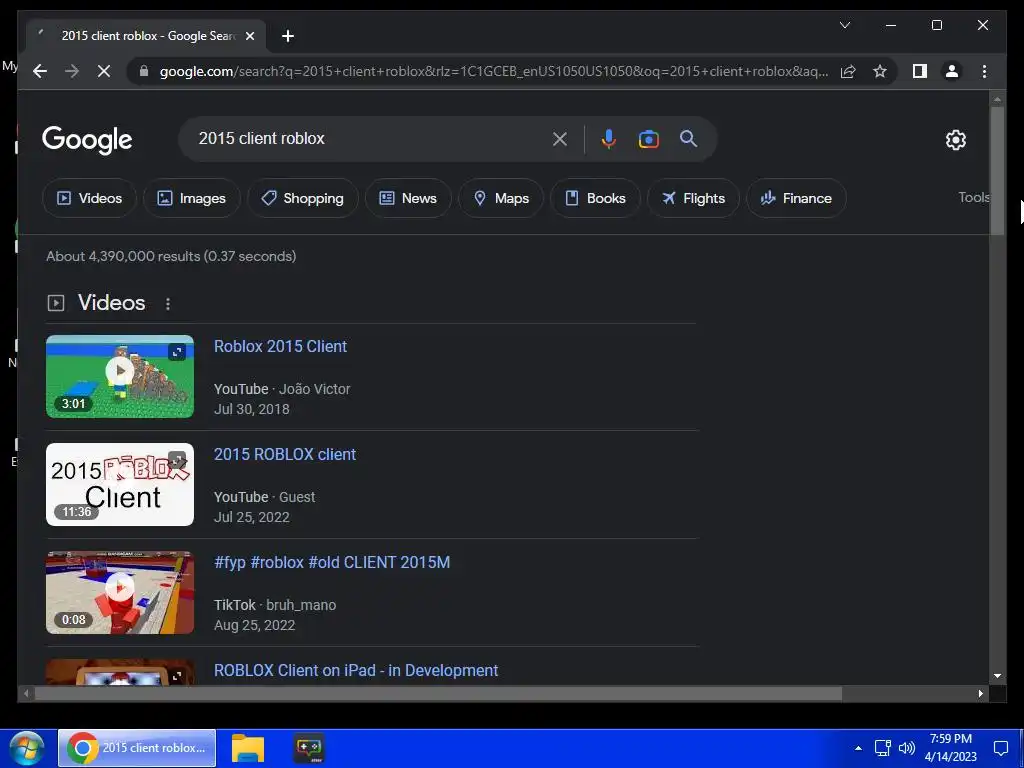Bookmark this page with the star icon

click(x=880, y=71)
